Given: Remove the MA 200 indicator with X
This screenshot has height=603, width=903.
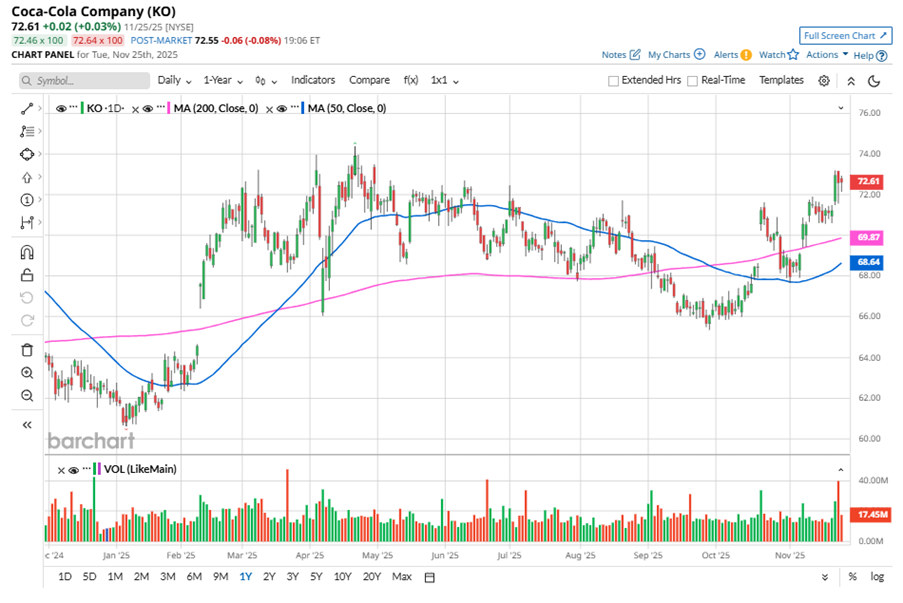Looking at the screenshot, I should point(135,109).
